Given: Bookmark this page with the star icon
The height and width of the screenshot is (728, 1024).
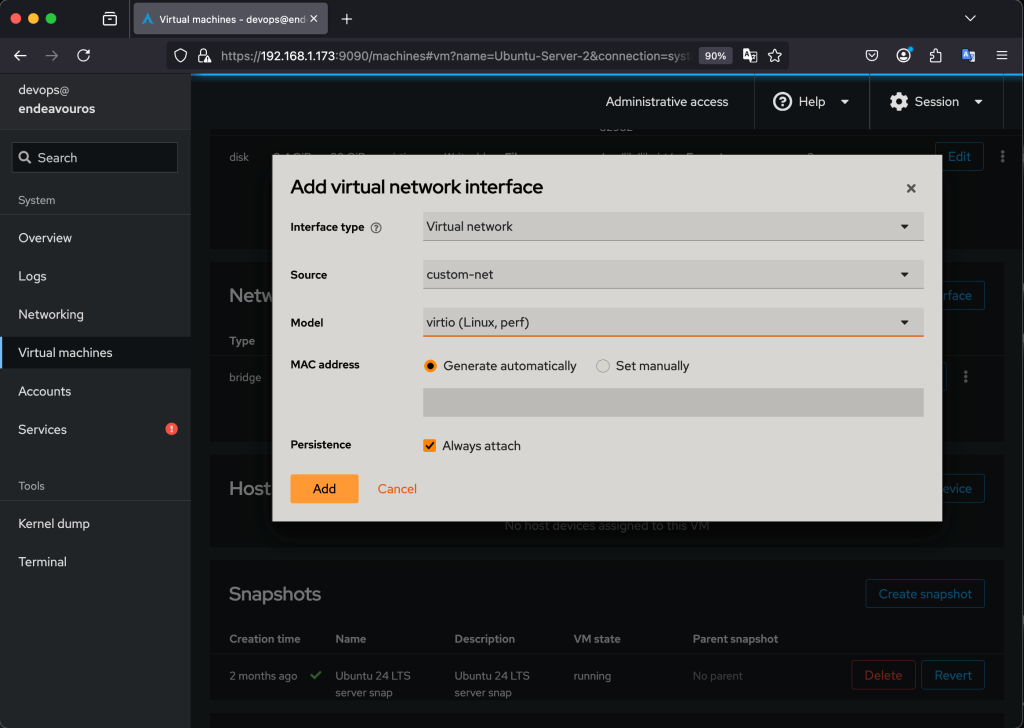Looking at the screenshot, I should click(x=775, y=56).
